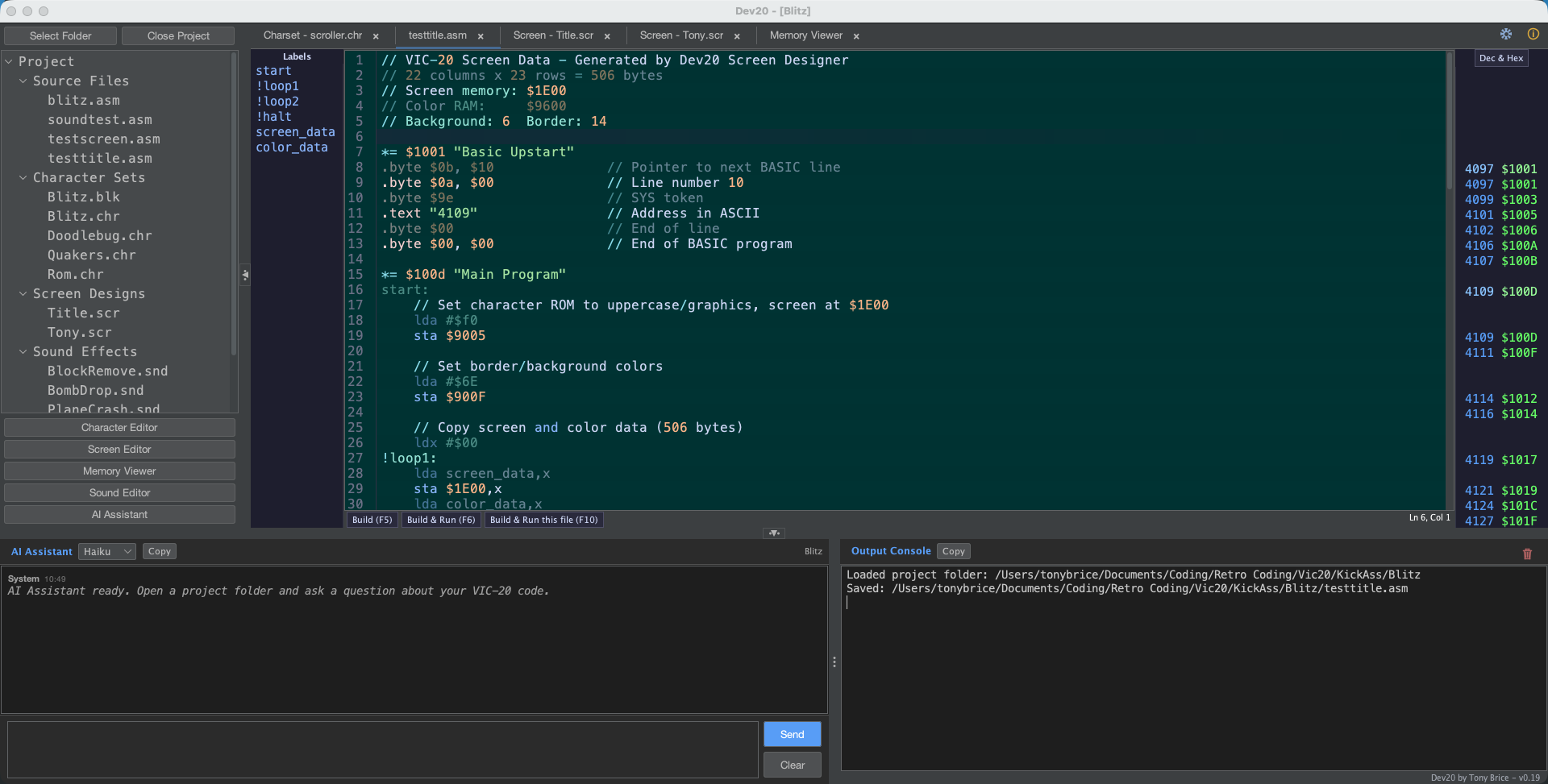The width and height of the screenshot is (1548, 784).
Task: Click the AI Assistant message input box
Action: point(382,749)
